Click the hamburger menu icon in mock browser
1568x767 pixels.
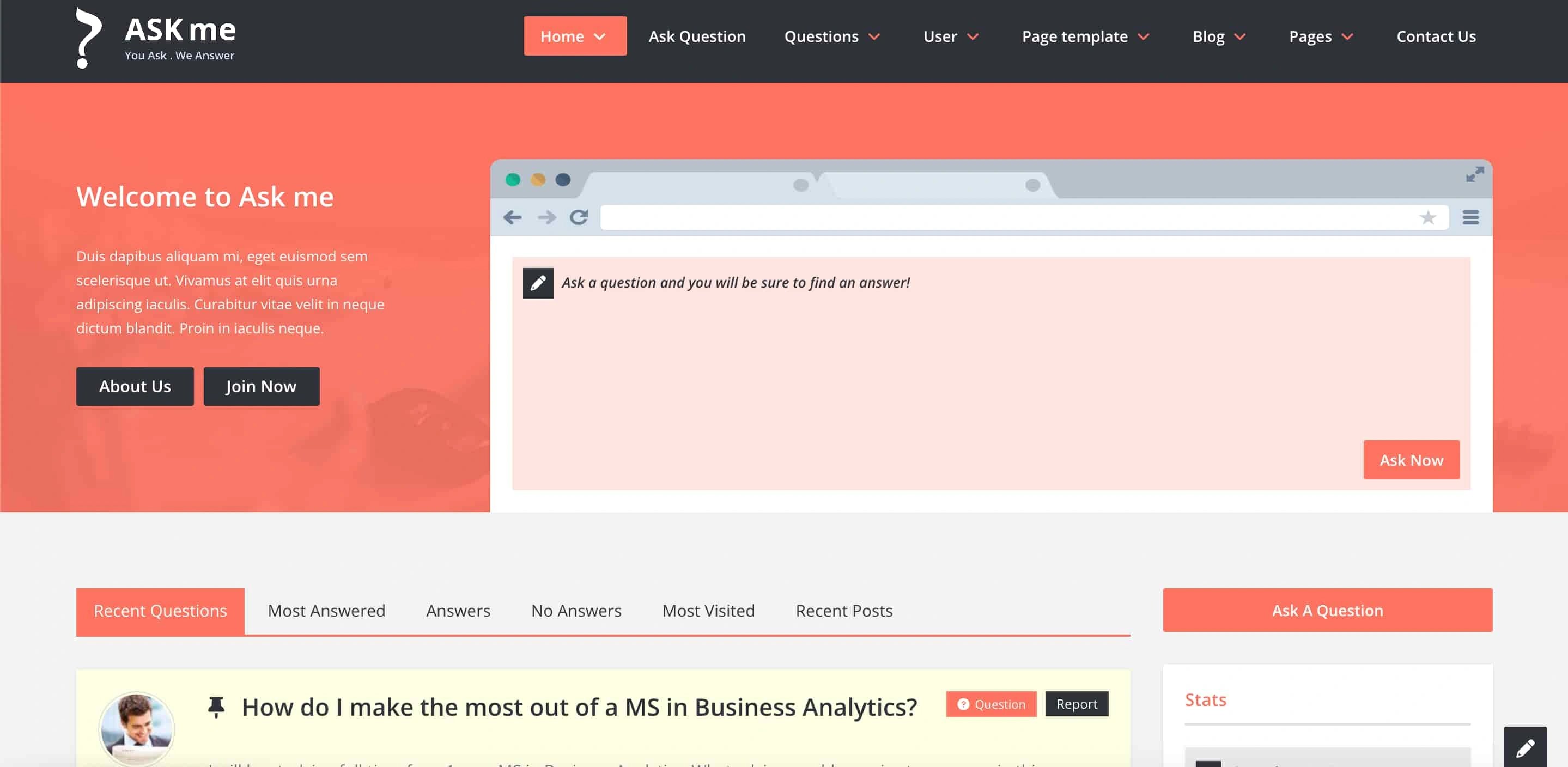pyautogui.click(x=1470, y=217)
